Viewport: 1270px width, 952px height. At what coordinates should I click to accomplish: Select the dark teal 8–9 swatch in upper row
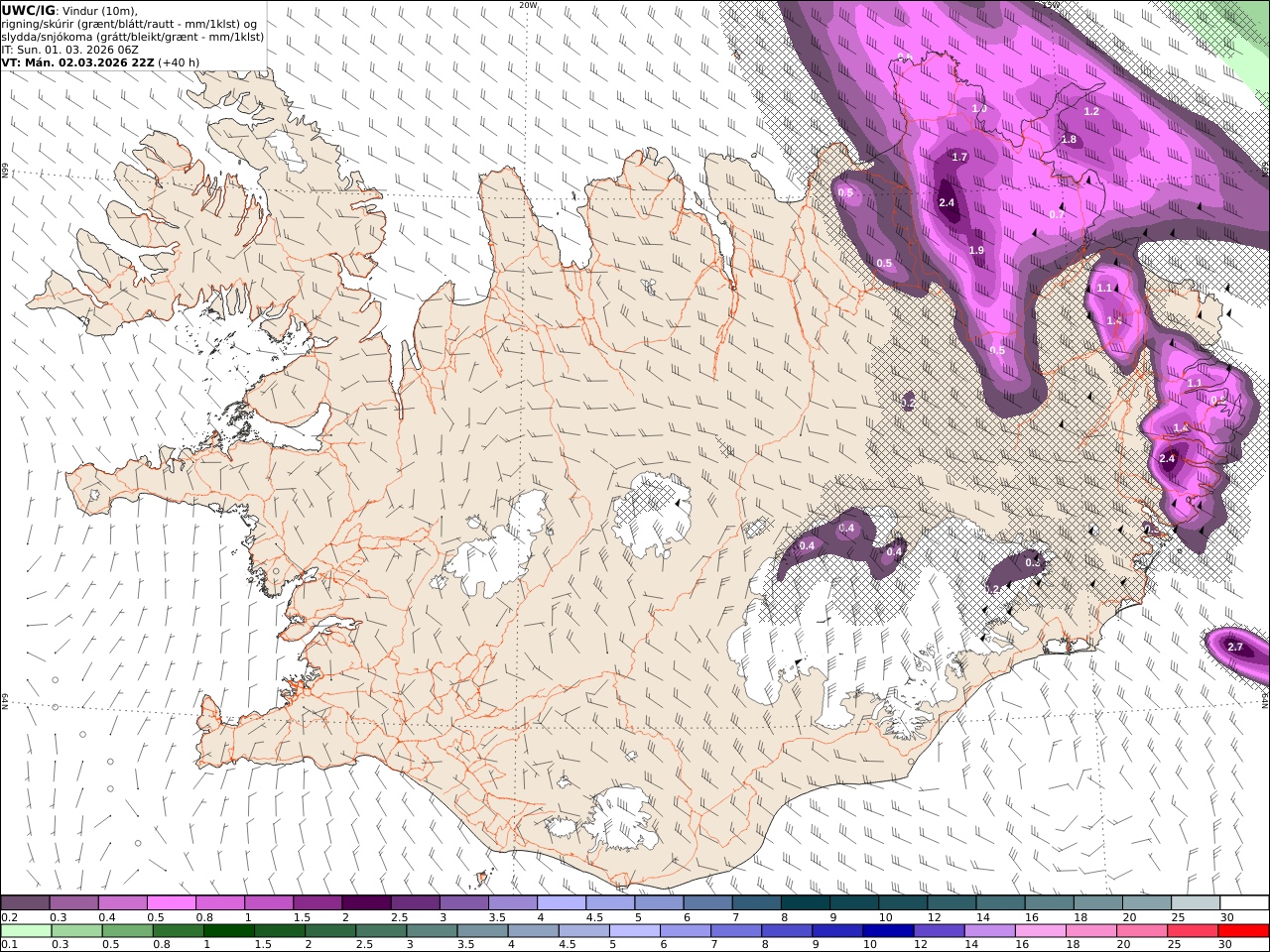[x=806, y=903]
